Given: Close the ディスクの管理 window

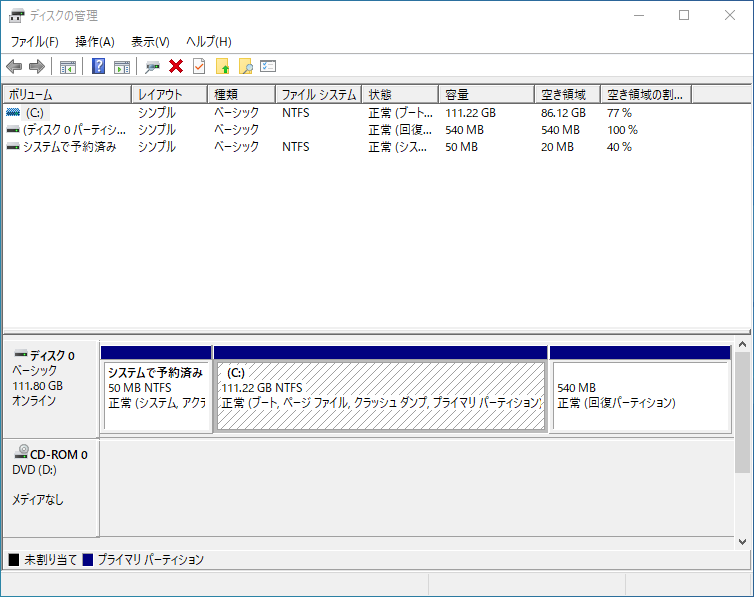Looking at the screenshot, I should [x=729, y=15].
